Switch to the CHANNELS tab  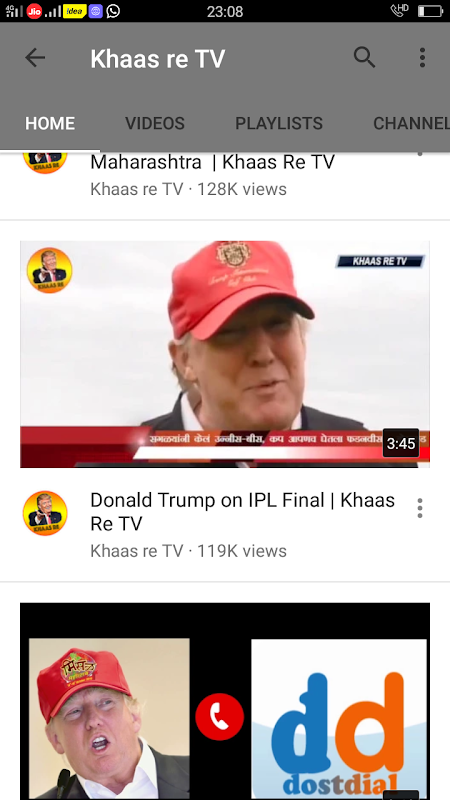[411, 123]
